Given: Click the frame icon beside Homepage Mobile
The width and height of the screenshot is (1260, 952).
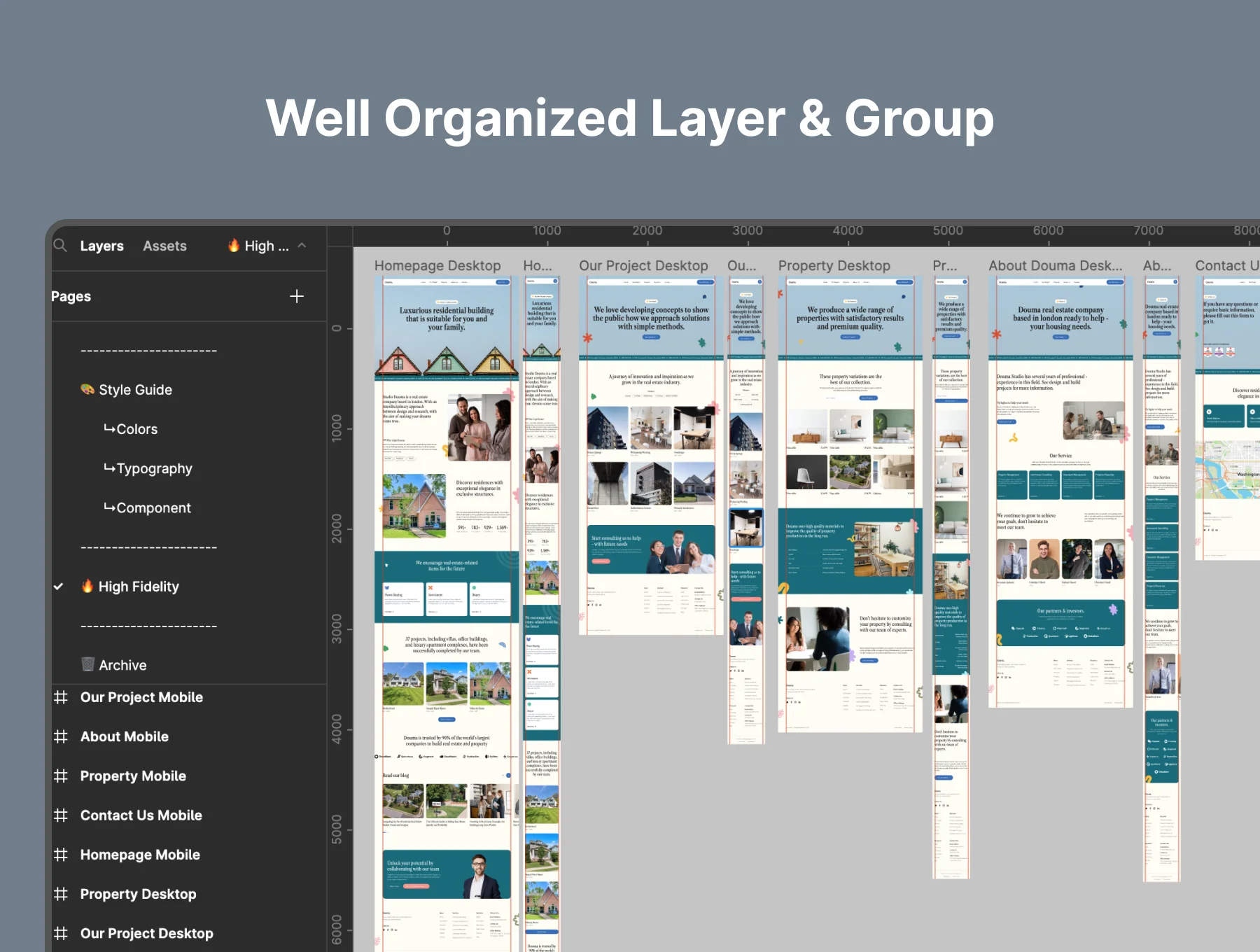Looking at the screenshot, I should point(61,855).
